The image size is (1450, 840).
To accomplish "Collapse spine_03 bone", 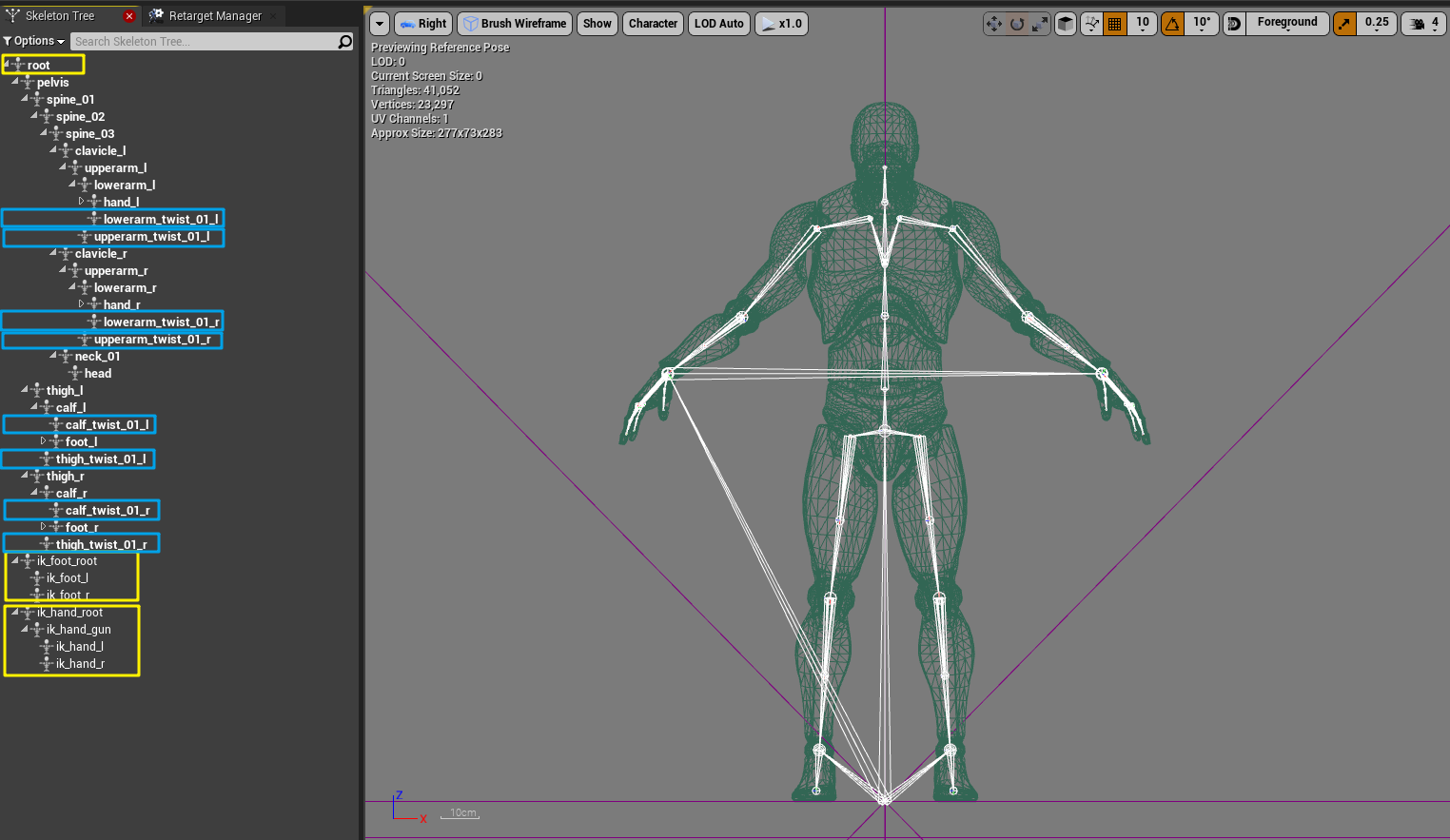I will pos(44,133).
